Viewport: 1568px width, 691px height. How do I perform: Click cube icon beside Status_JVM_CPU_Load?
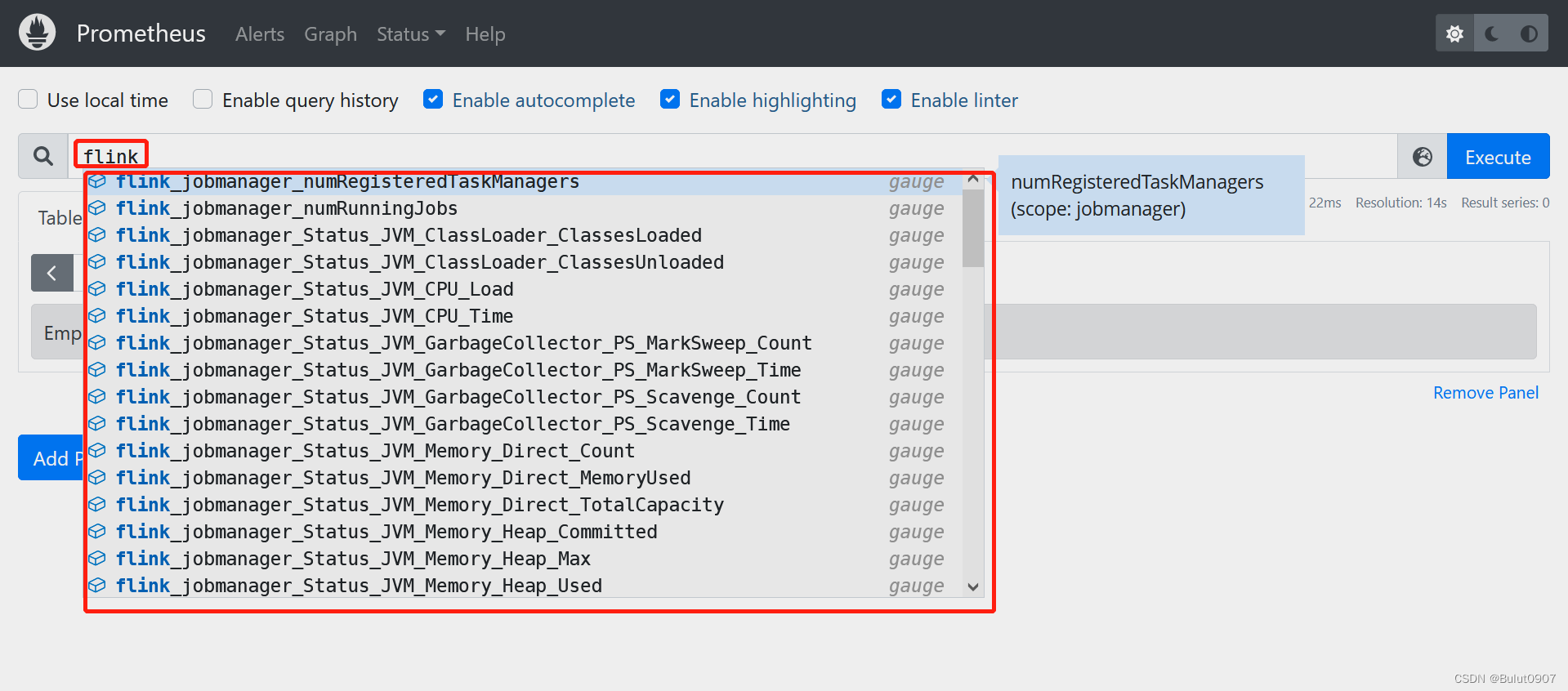point(97,289)
